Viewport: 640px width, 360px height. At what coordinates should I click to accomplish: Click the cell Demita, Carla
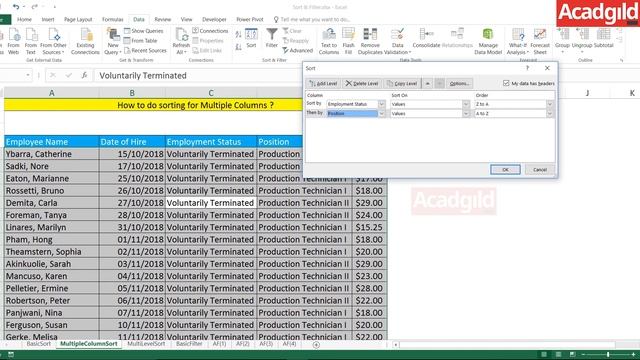(x=51, y=203)
